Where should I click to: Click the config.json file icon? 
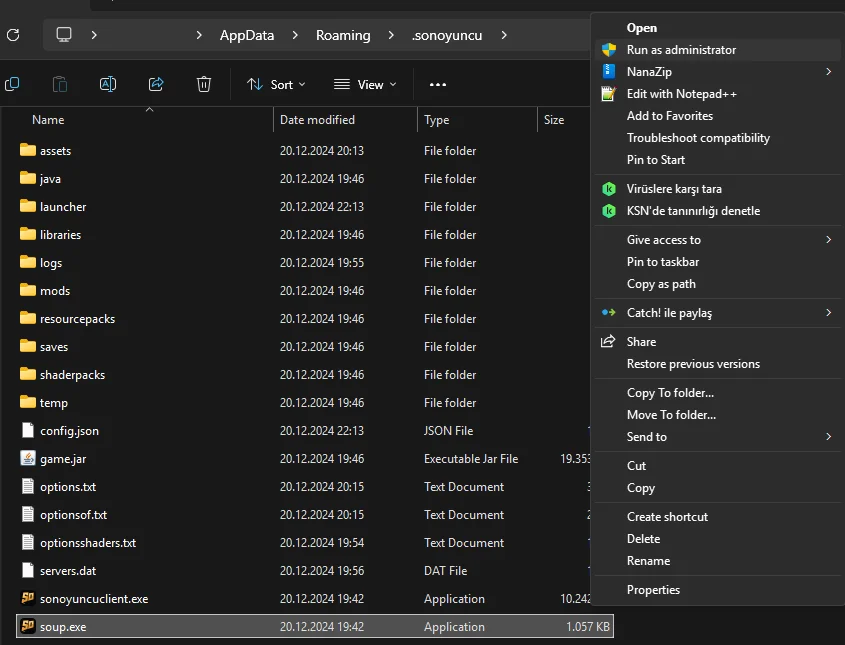[x=27, y=430]
